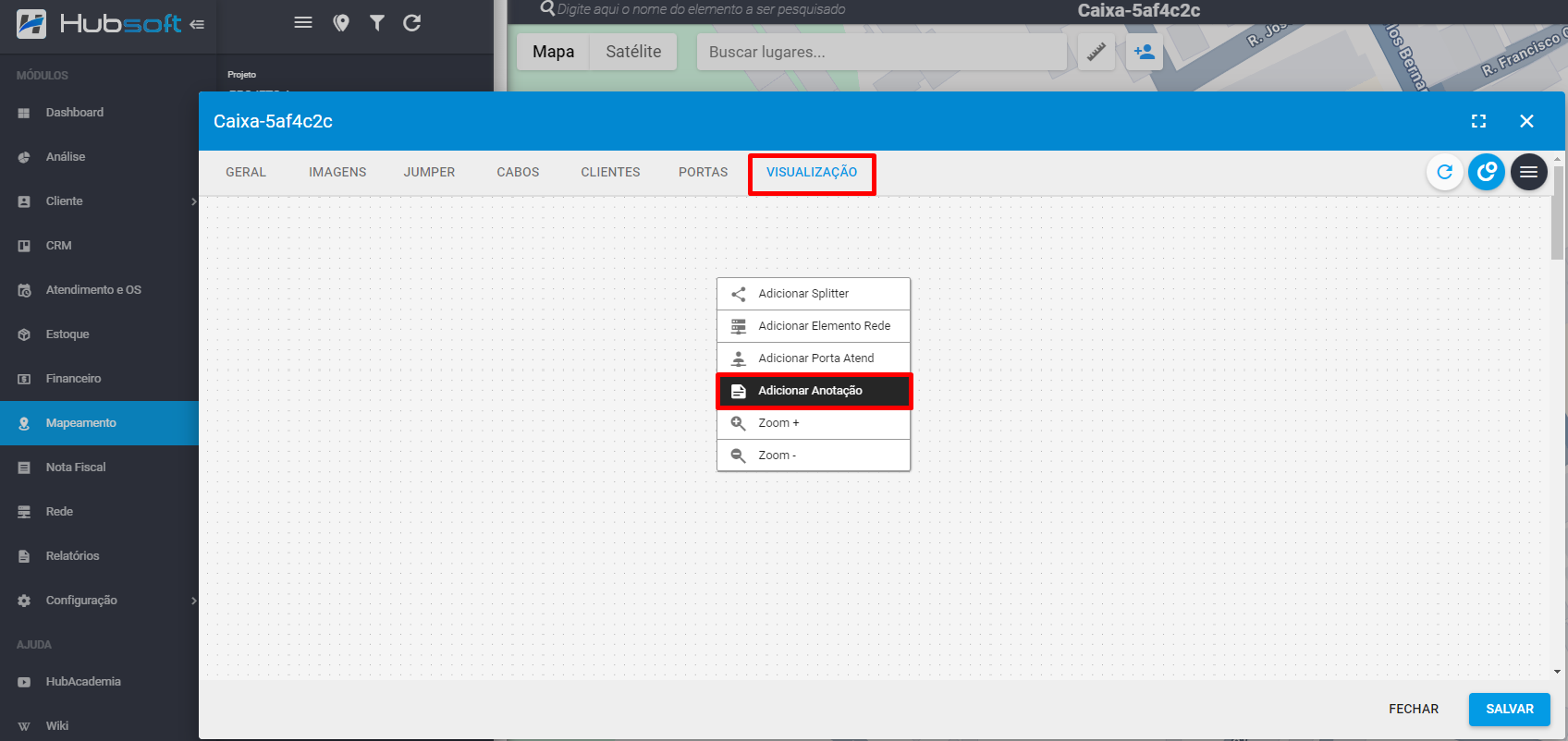Refresh map using top toolbar reload icon
Viewport: 1568px width, 741px height.
click(412, 23)
